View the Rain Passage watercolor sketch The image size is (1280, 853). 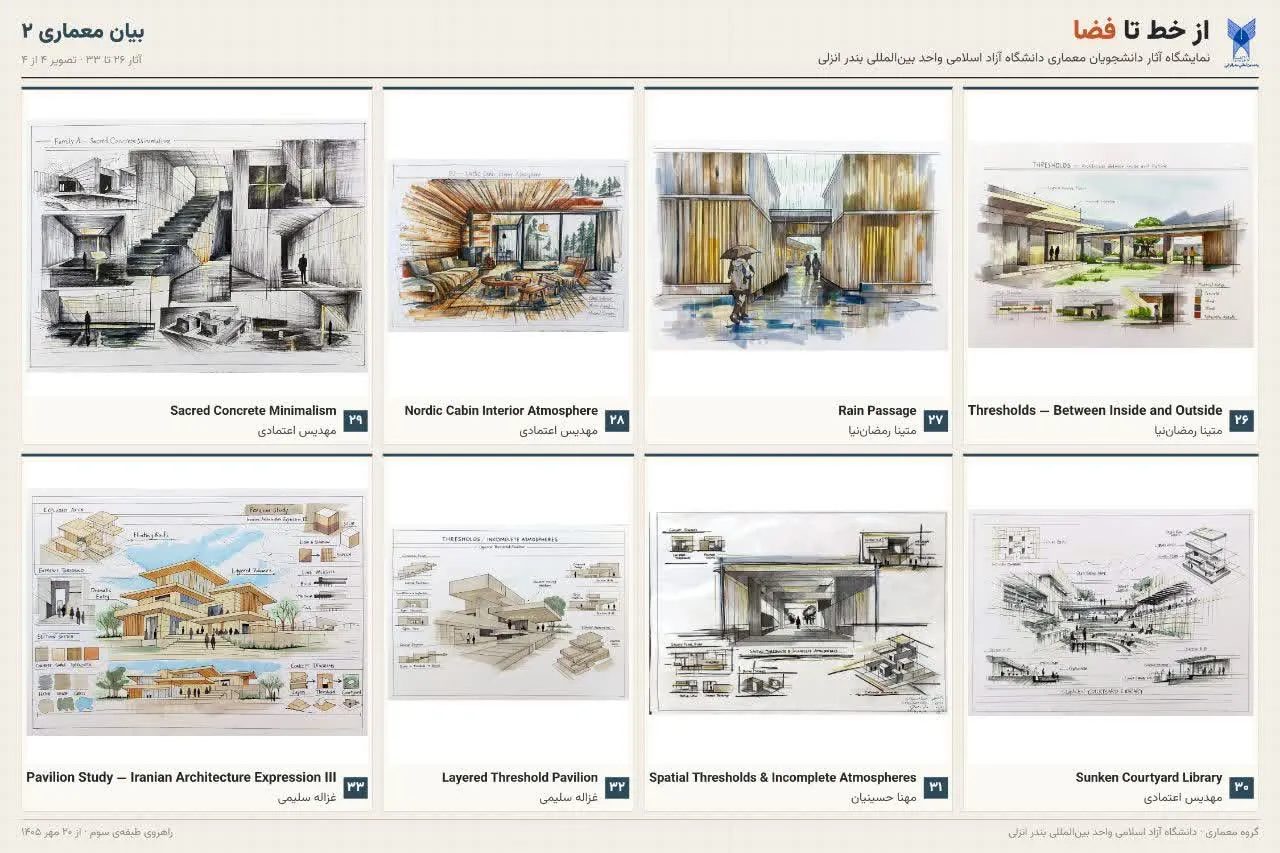coord(798,246)
